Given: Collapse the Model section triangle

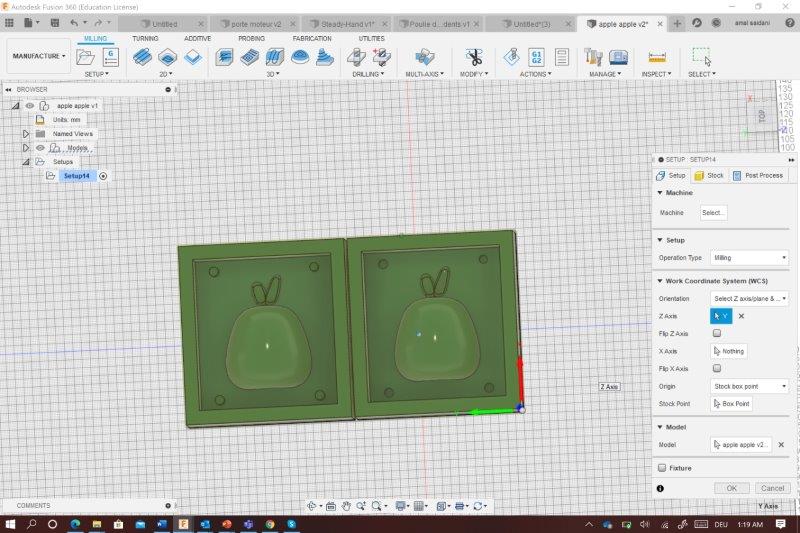Looking at the screenshot, I should click(x=660, y=427).
